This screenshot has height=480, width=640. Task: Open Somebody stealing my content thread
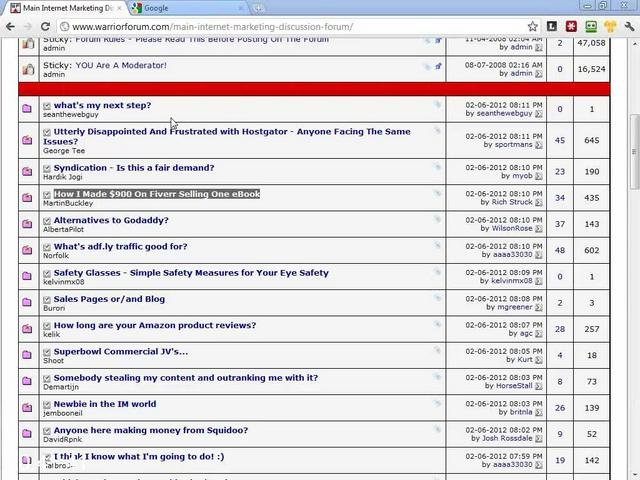click(x=186, y=378)
